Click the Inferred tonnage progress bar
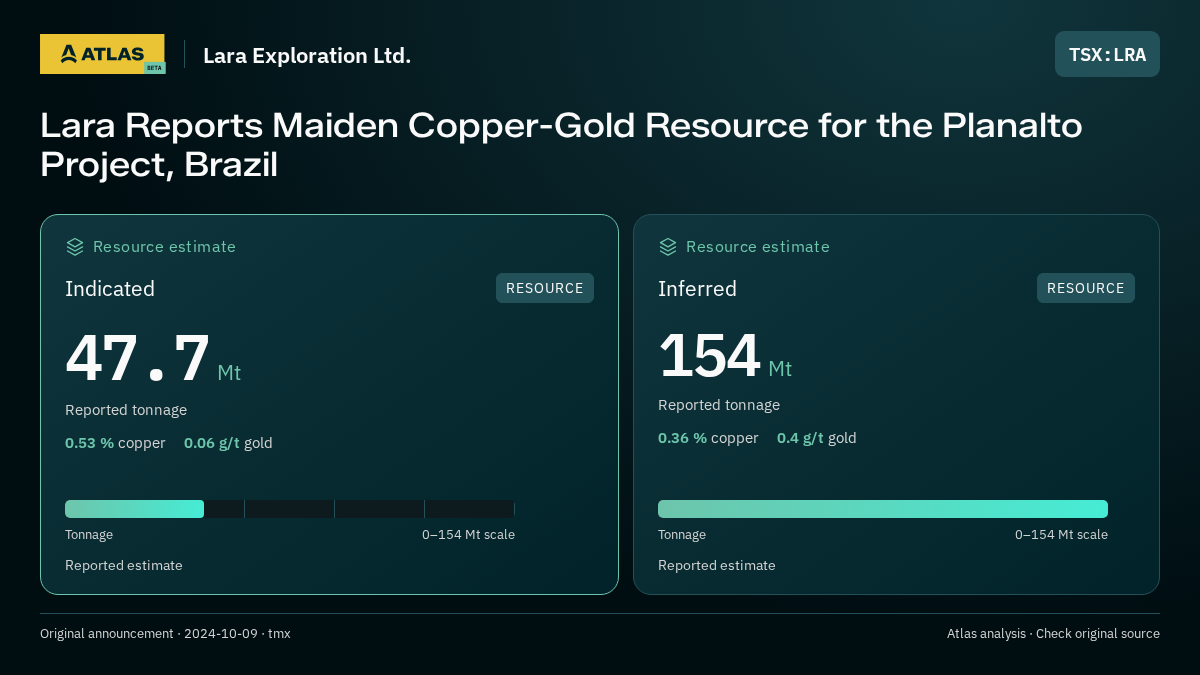 click(x=883, y=509)
